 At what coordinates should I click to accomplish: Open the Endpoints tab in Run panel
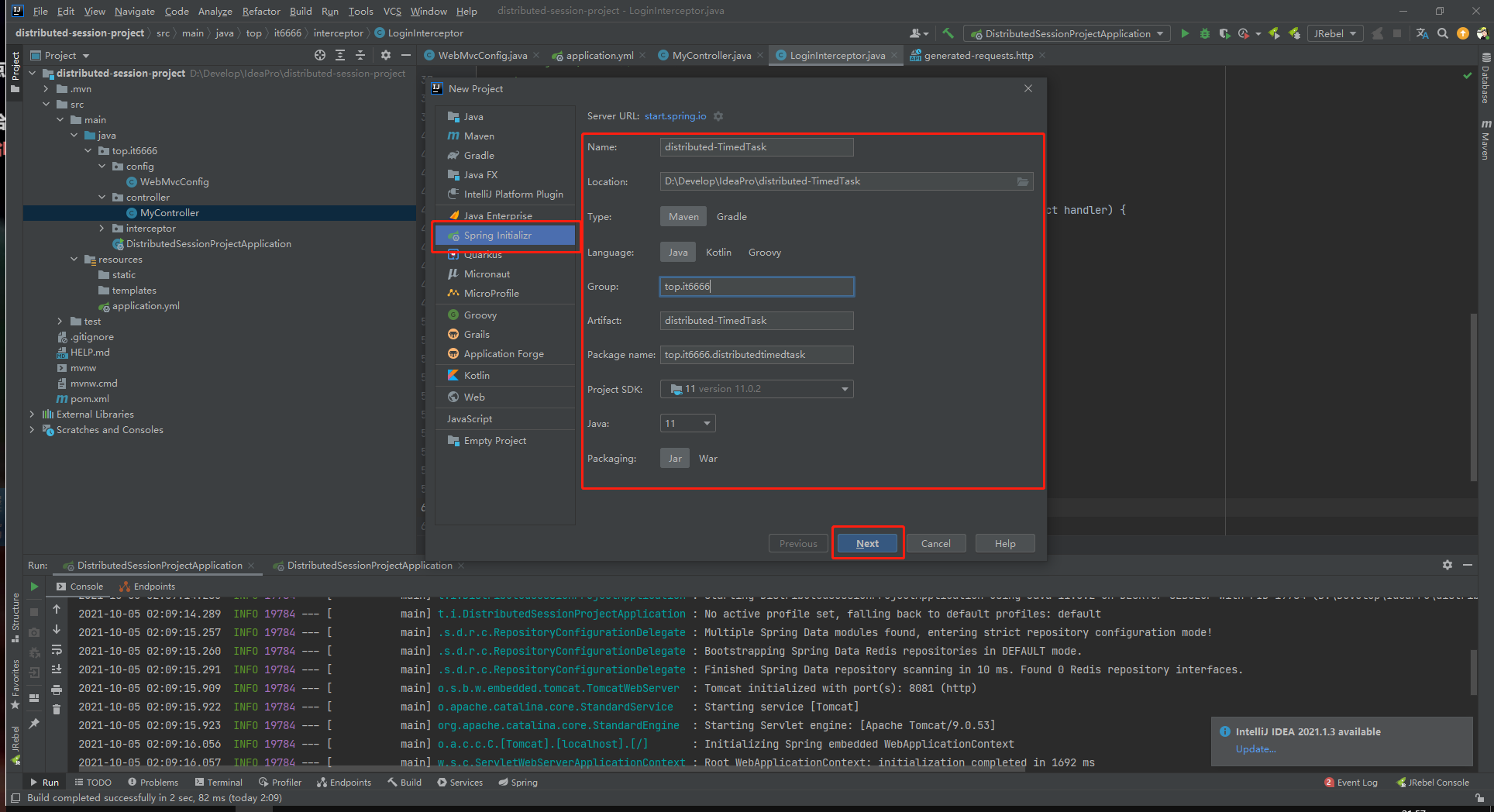coord(147,587)
